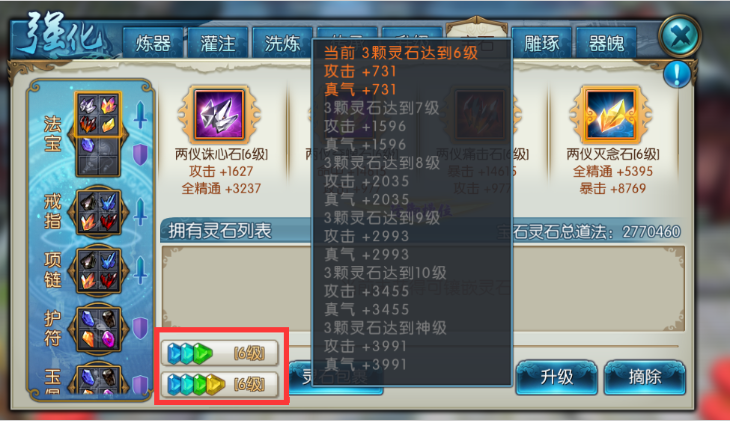
Task: Open the blue exclamation info icon
Action: tap(677, 75)
